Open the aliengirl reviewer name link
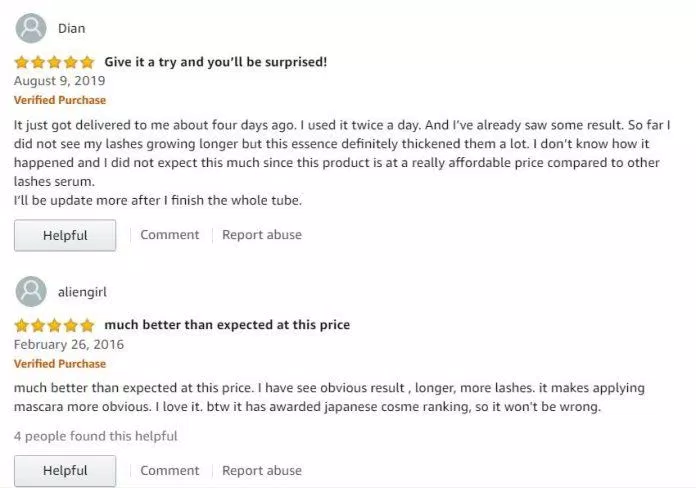The height and width of the screenshot is (488, 696). coord(82,292)
